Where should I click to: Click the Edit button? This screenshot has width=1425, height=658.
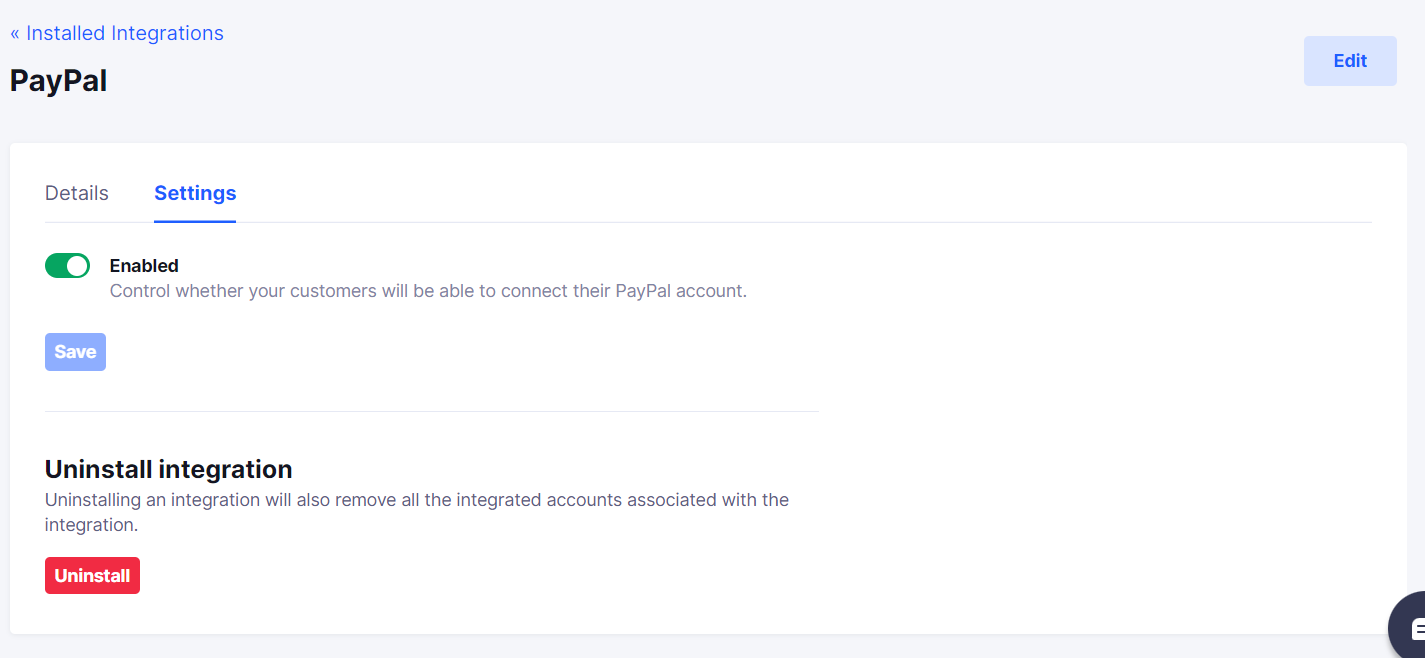coord(1350,61)
